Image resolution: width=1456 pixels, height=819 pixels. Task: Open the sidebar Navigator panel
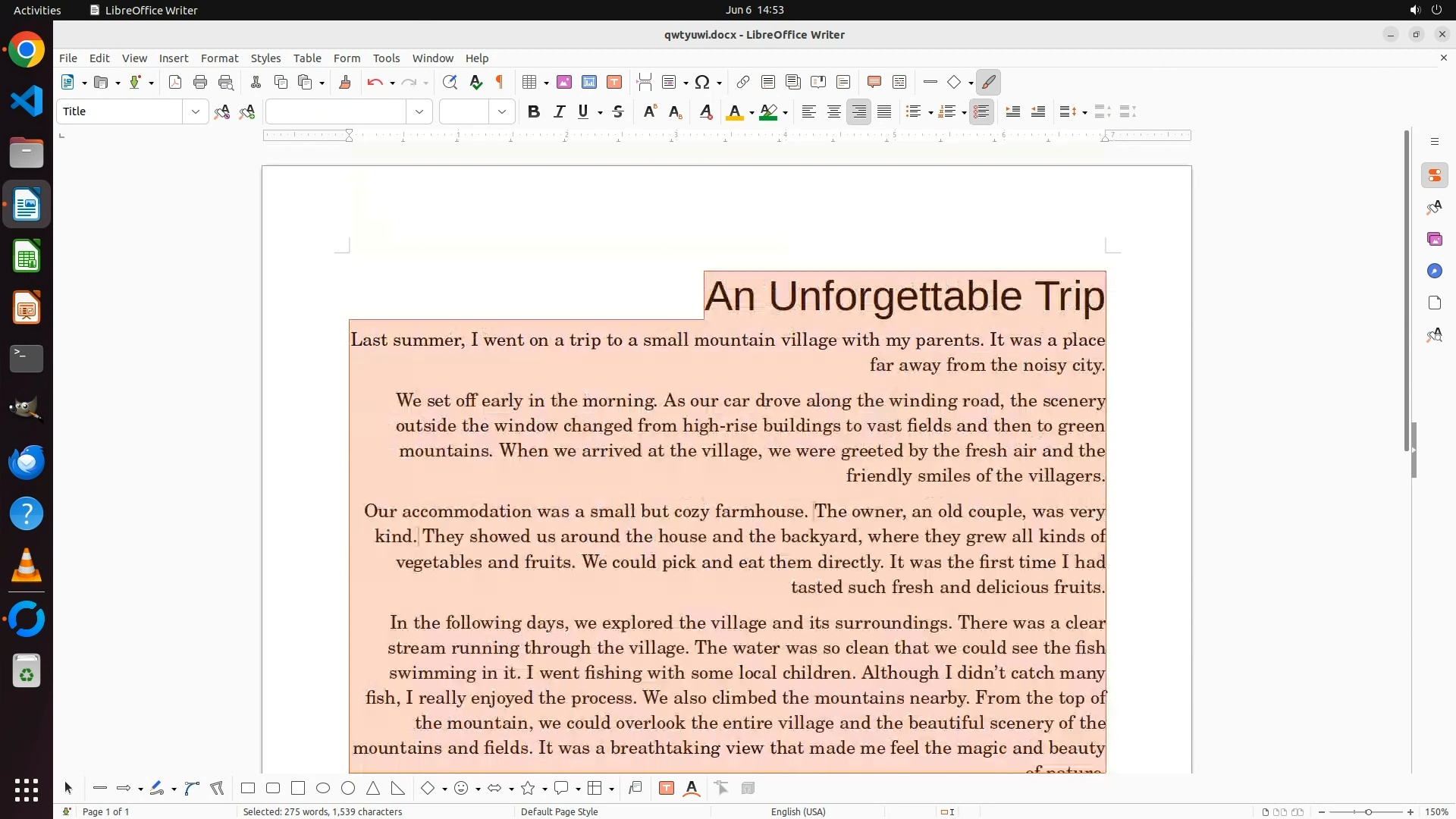1434,271
